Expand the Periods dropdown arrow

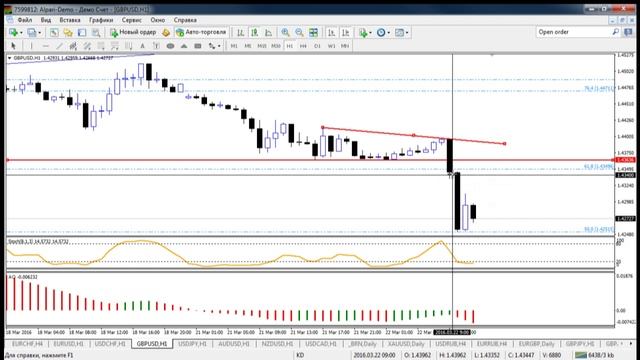(x=388, y=33)
